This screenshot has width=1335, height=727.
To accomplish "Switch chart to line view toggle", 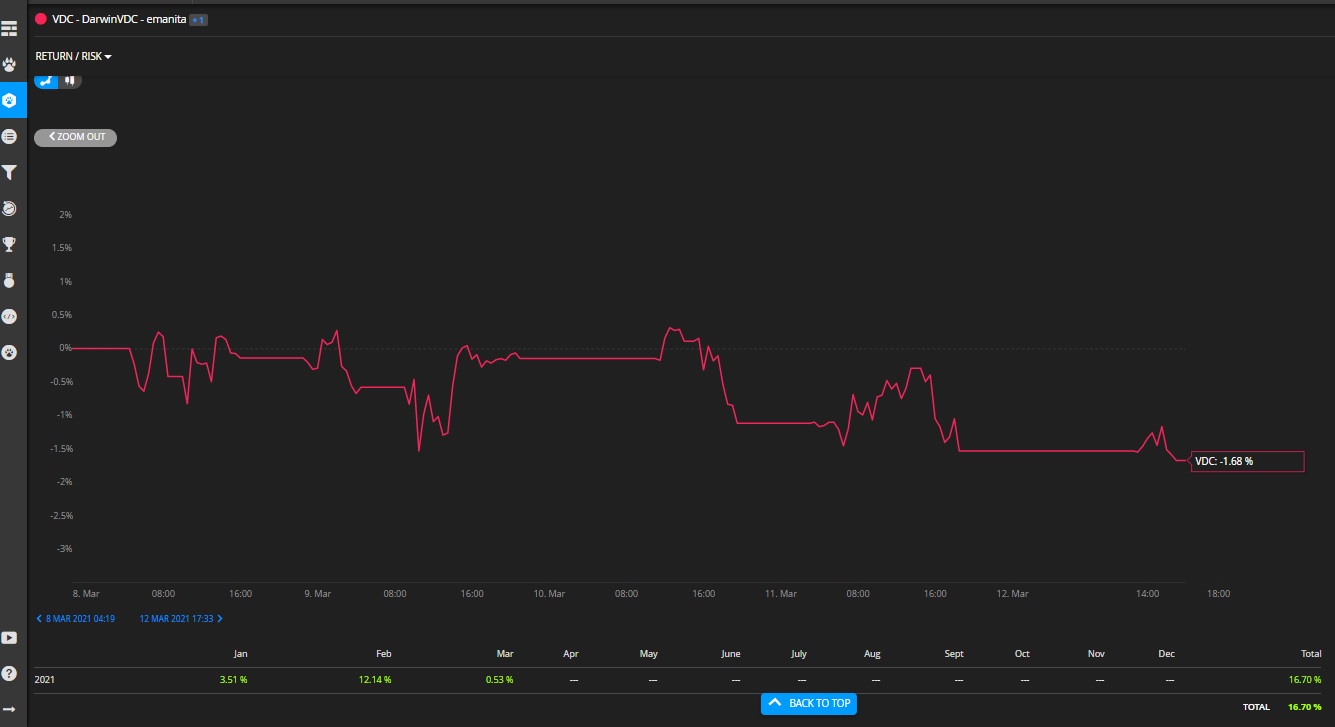I will 47,80.
